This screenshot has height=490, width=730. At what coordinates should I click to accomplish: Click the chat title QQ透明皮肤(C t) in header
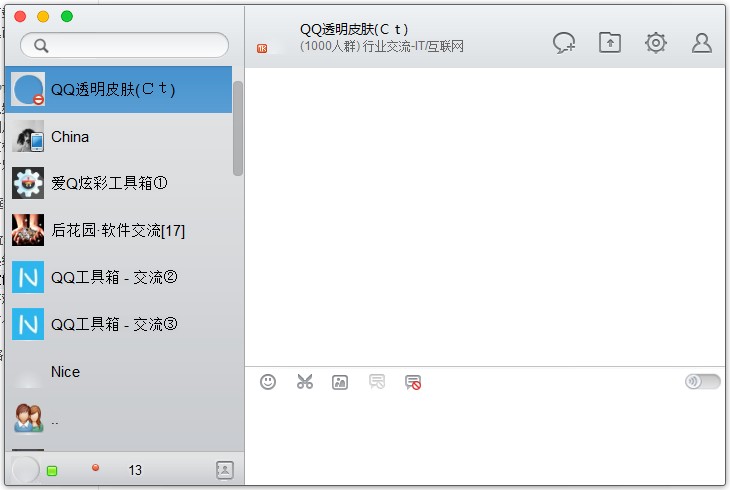[354, 29]
